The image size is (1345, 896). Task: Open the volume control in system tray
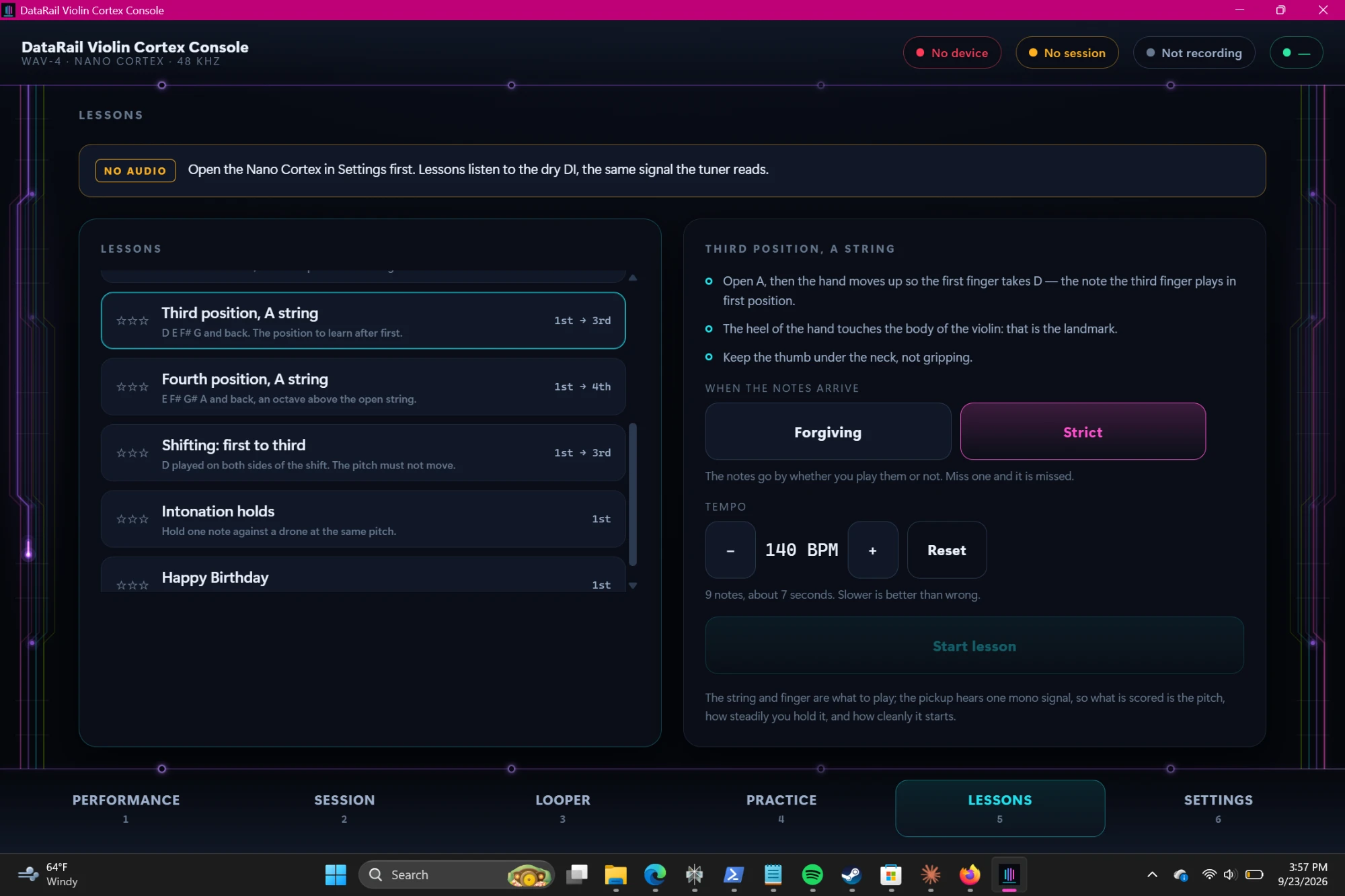1230,874
